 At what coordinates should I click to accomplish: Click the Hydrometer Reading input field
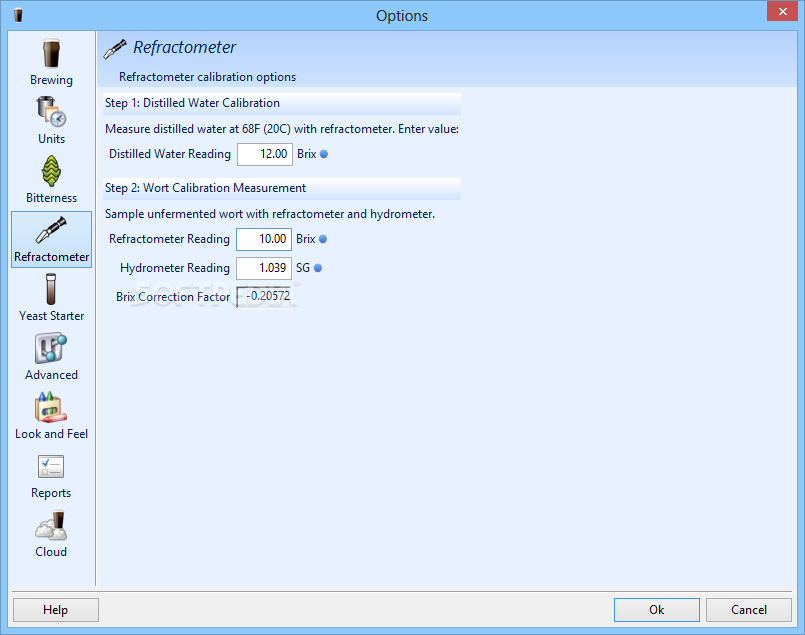[264, 268]
